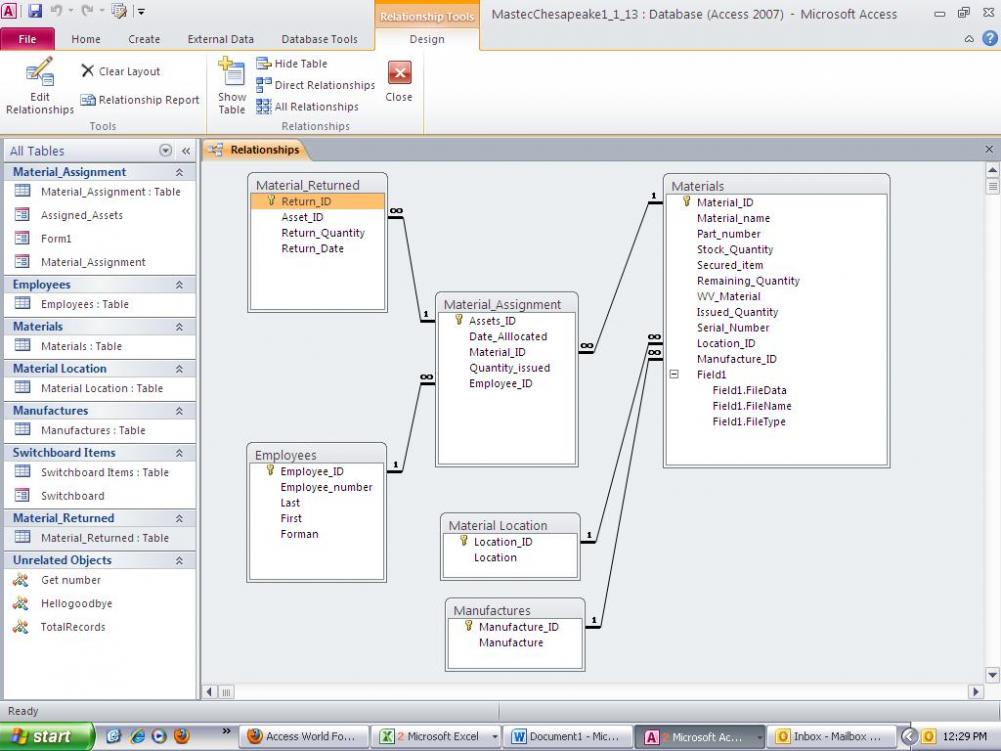Image resolution: width=1001 pixels, height=751 pixels.
Task: Collapse Field1 in Materials table
Action: 674,374
